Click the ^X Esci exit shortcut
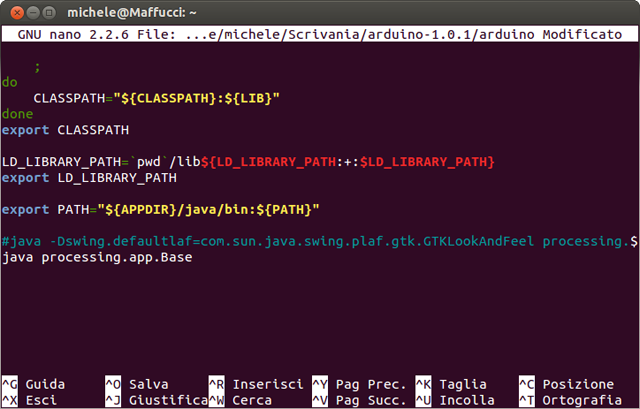640x409 pixels. [x=30, y=400]
